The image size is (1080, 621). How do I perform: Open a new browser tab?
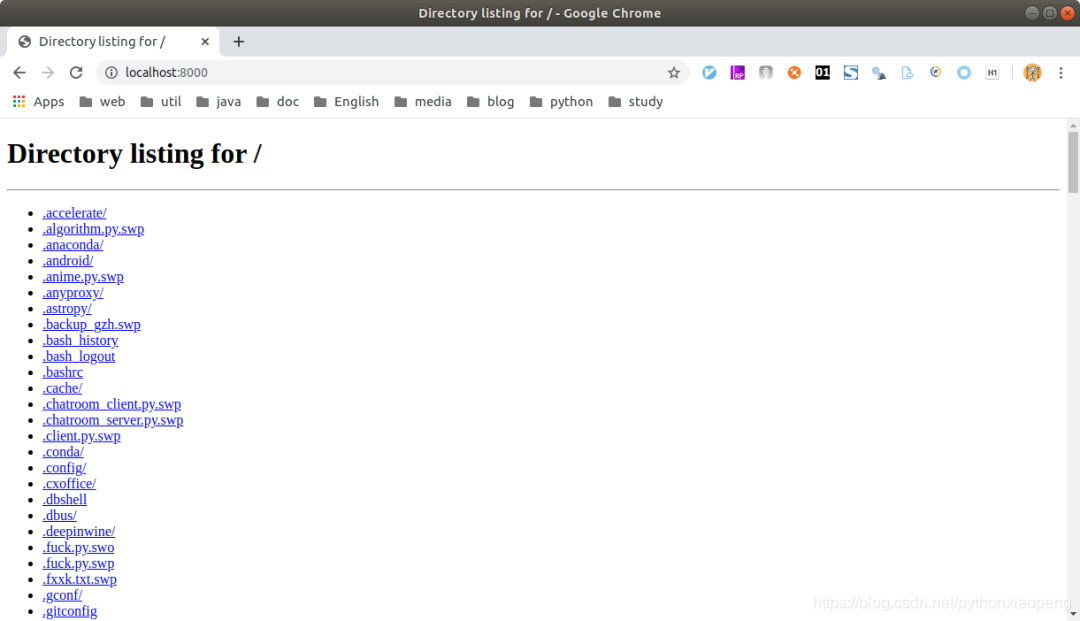click(238, 41)
